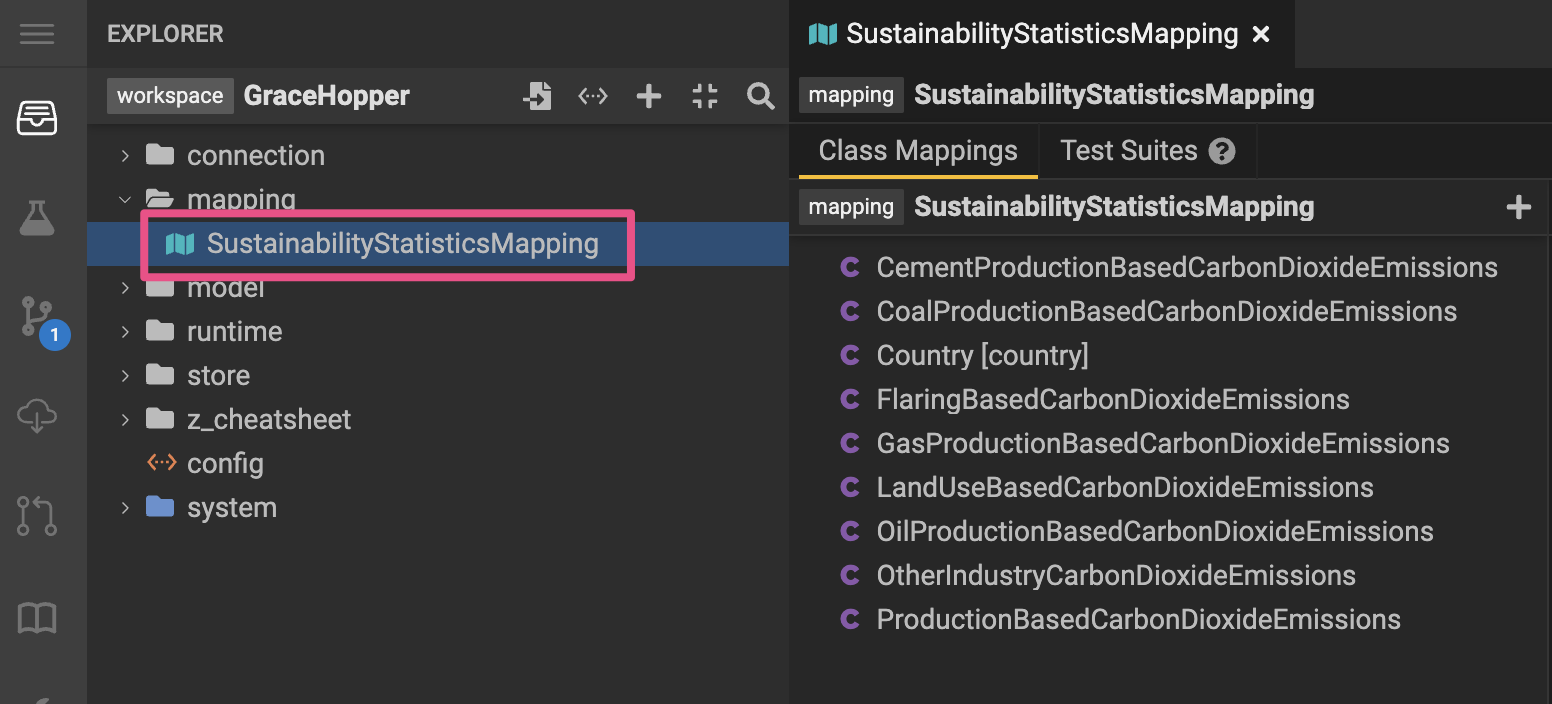The height and width of the screenshot is (704, 1552).
Task: Open the pull request review icon
Action: pos(37,515)
